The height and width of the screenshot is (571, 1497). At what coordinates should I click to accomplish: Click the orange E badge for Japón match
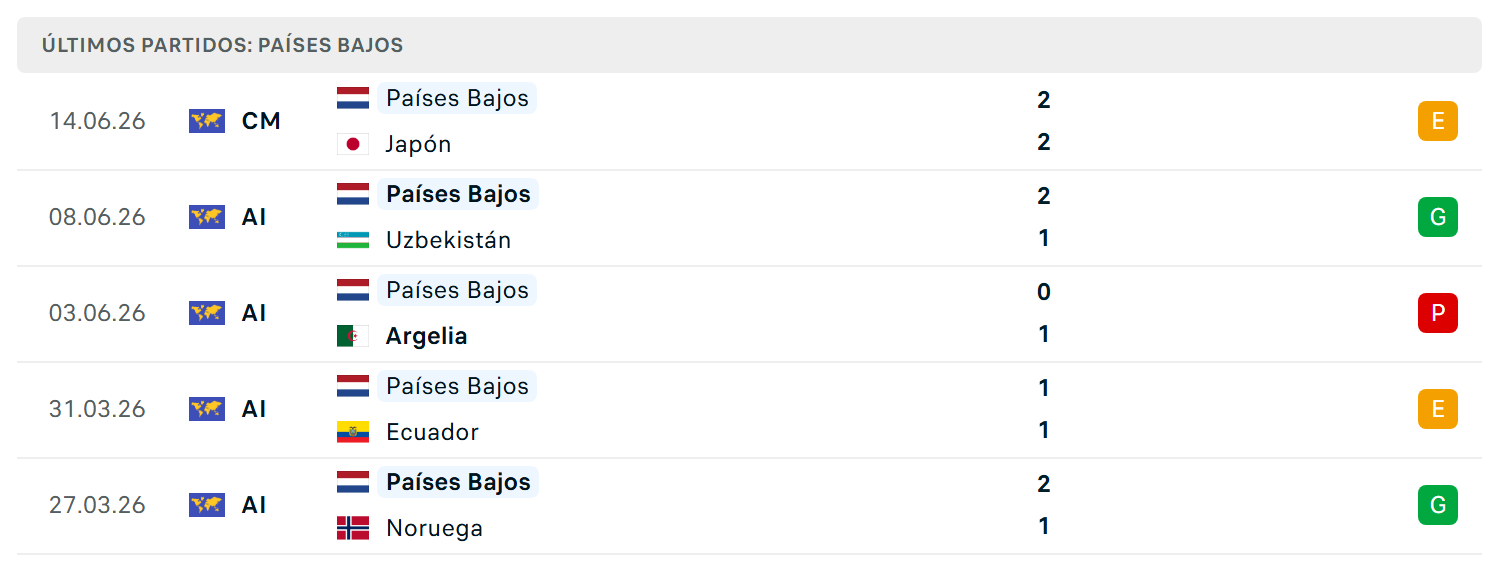(1438, 121)
